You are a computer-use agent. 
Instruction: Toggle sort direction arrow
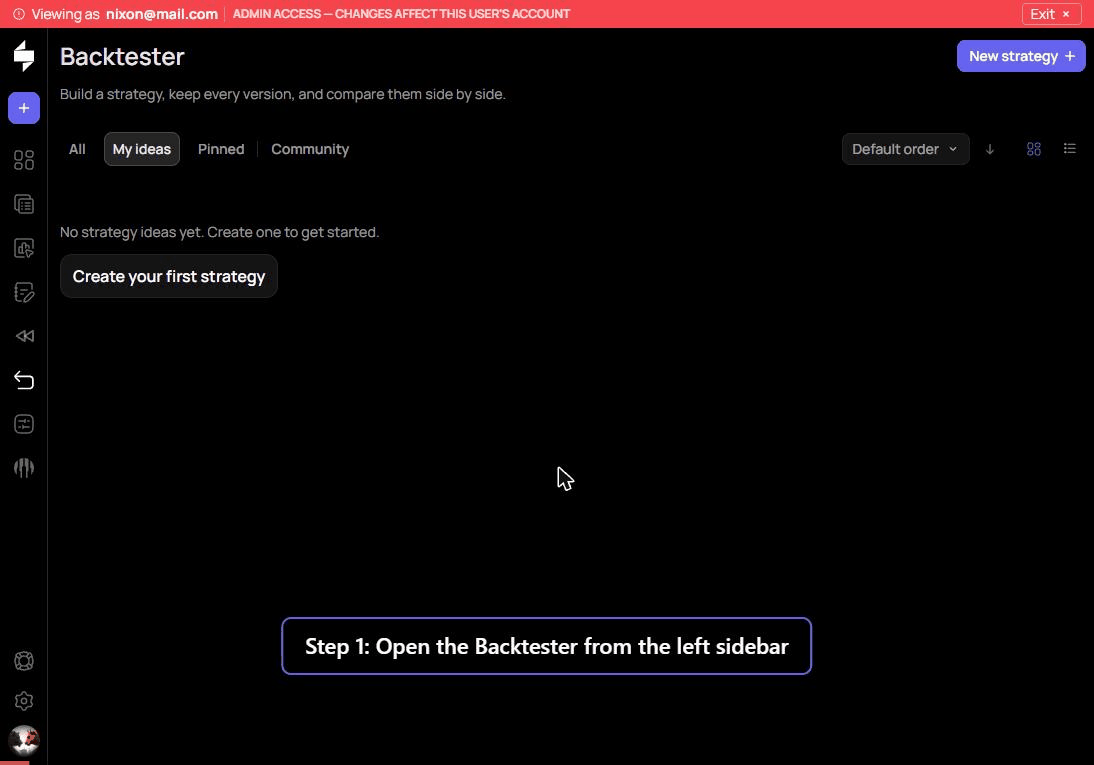point(989,149)
